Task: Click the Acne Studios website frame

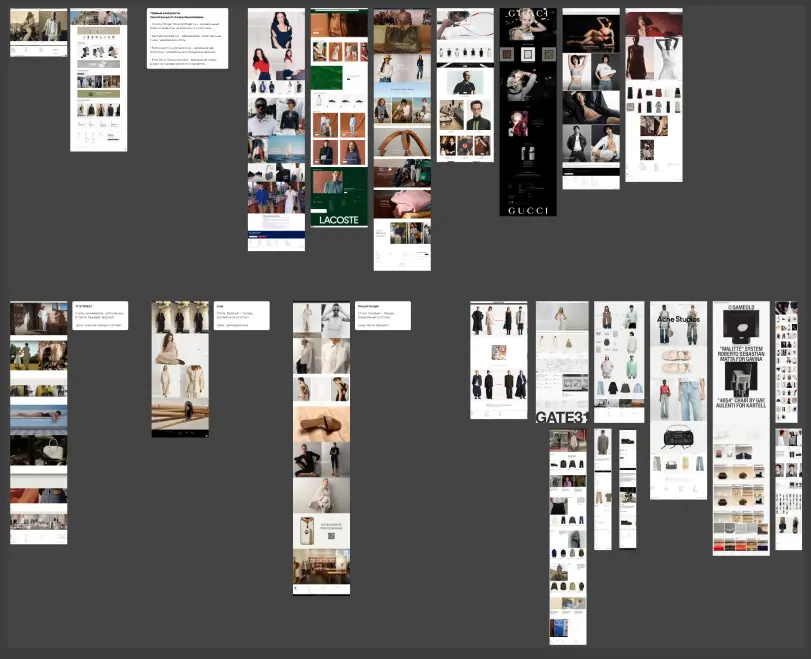Action: pyautogui.click(x=678, y=400)
